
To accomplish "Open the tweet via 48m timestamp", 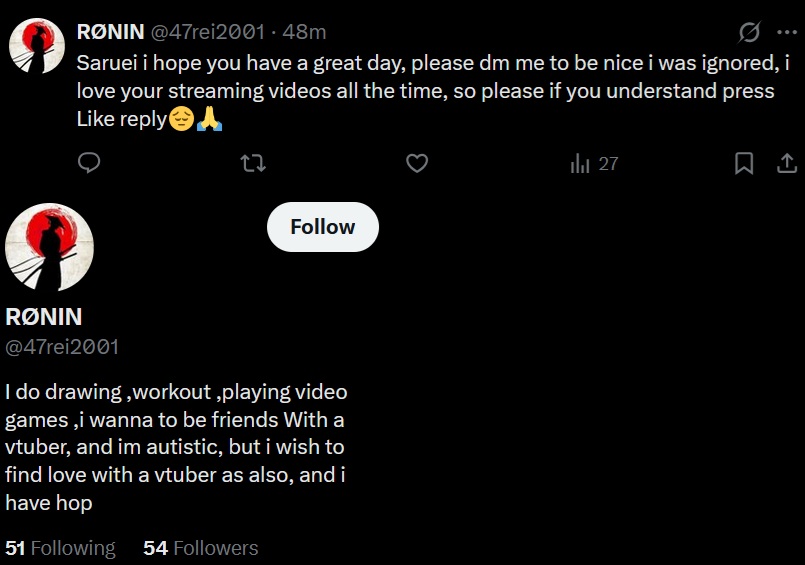I will tap(304, 32).
